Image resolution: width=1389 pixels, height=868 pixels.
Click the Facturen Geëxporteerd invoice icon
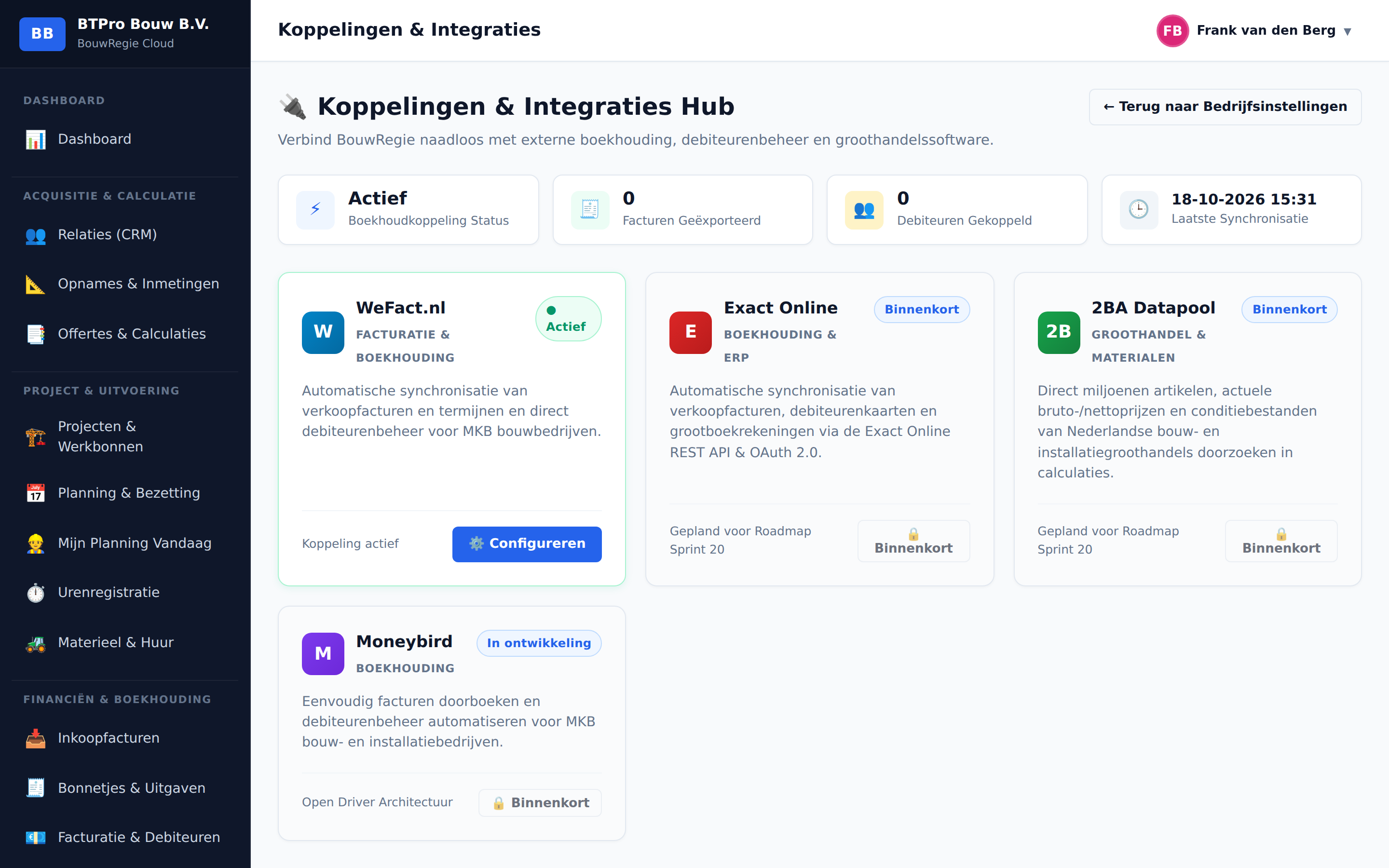click(590, 210)
